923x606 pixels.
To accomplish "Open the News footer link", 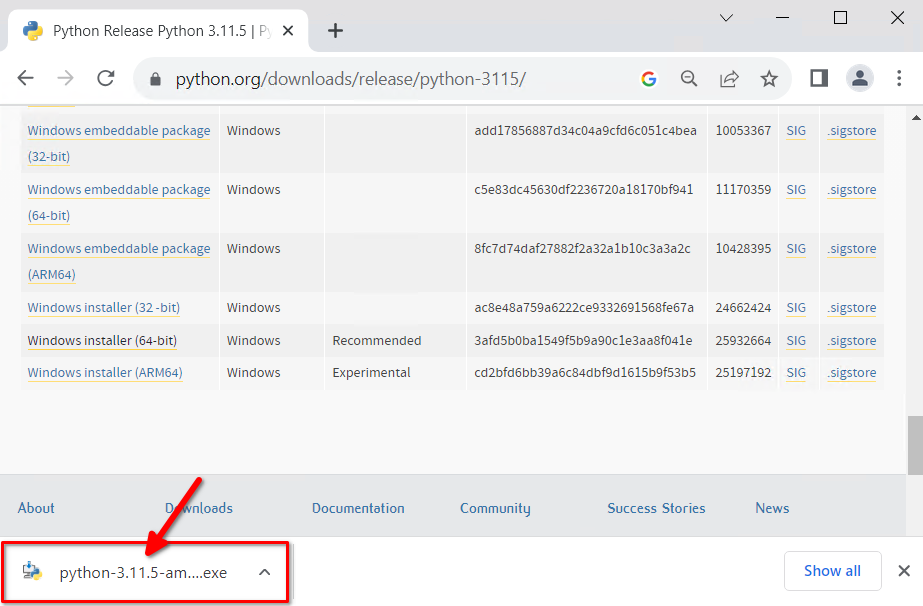I will pos(772,508).
